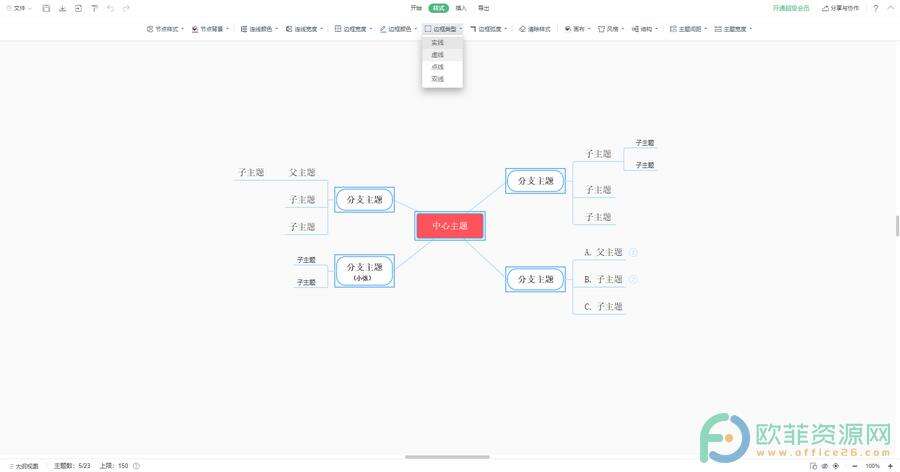This screenshot has height=472, width=900.
Task: Click the info icon next to 上限: 150
Action: 136,466
